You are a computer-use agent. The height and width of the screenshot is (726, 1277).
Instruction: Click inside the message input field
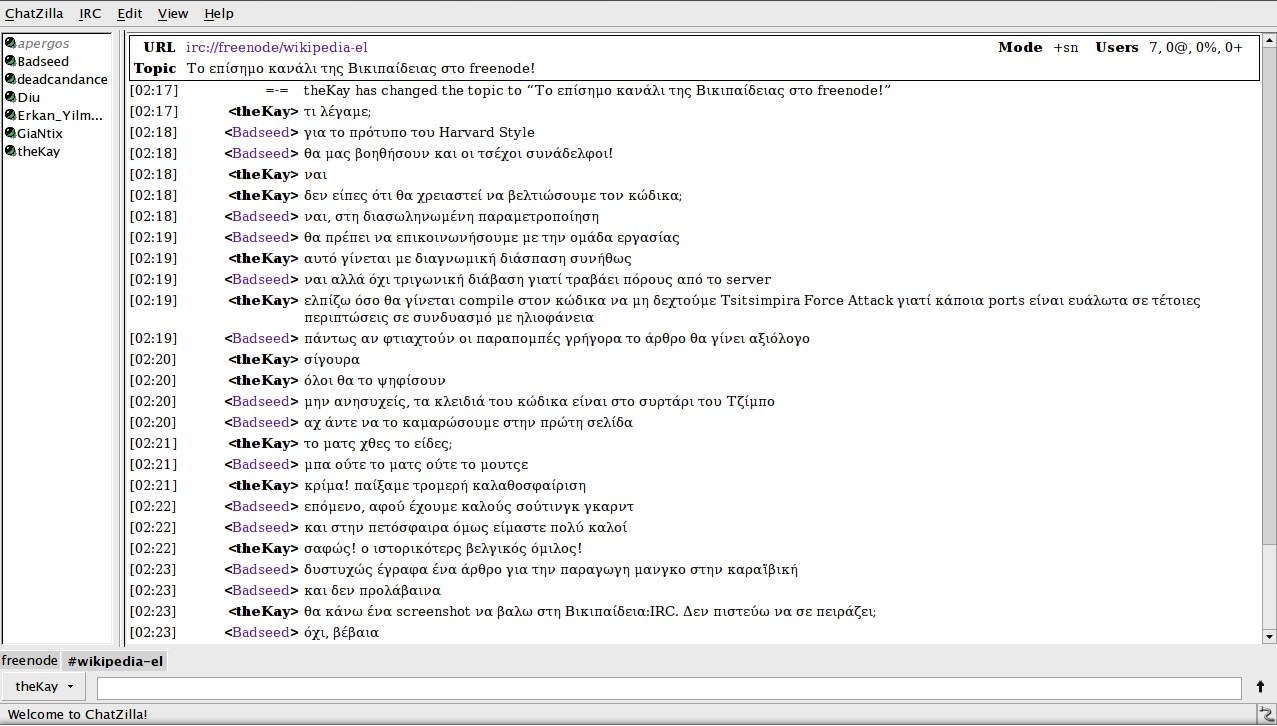tap(660, 687)
